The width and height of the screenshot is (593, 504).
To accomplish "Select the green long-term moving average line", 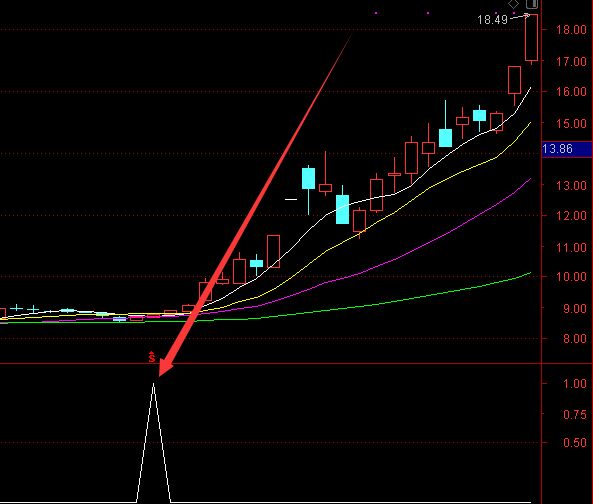I will pos(378,304).
